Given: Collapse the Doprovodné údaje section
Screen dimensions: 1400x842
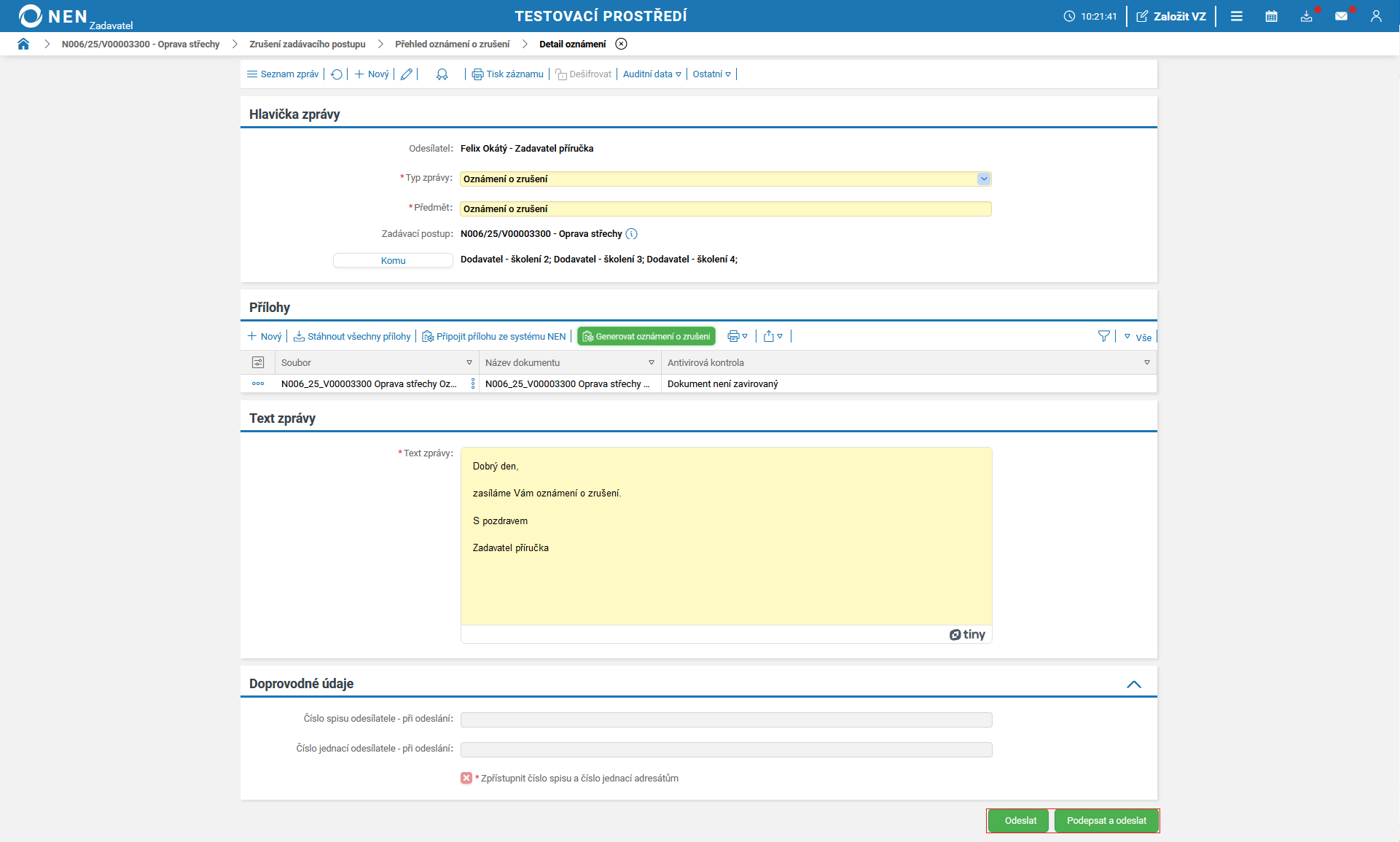Looking at the screenshot, I should [x=1134, y=684].
